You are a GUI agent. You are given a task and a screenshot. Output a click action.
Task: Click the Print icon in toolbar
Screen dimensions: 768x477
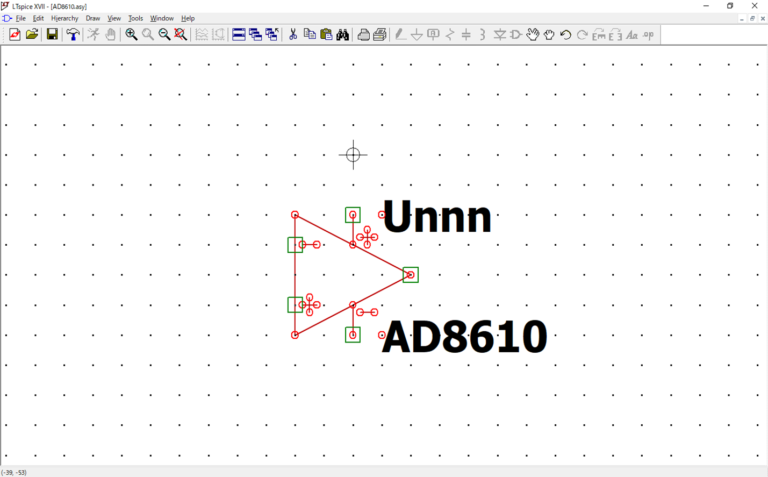(x=364, y=34)
